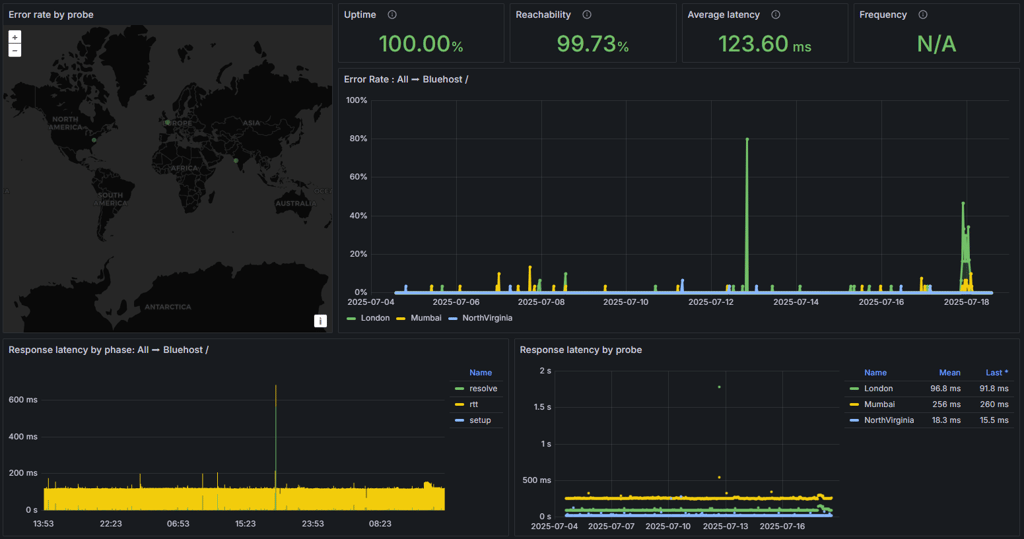Click the 96.8 ms London mean value
Screen dimensions: 1024x539
coord(945,389)
